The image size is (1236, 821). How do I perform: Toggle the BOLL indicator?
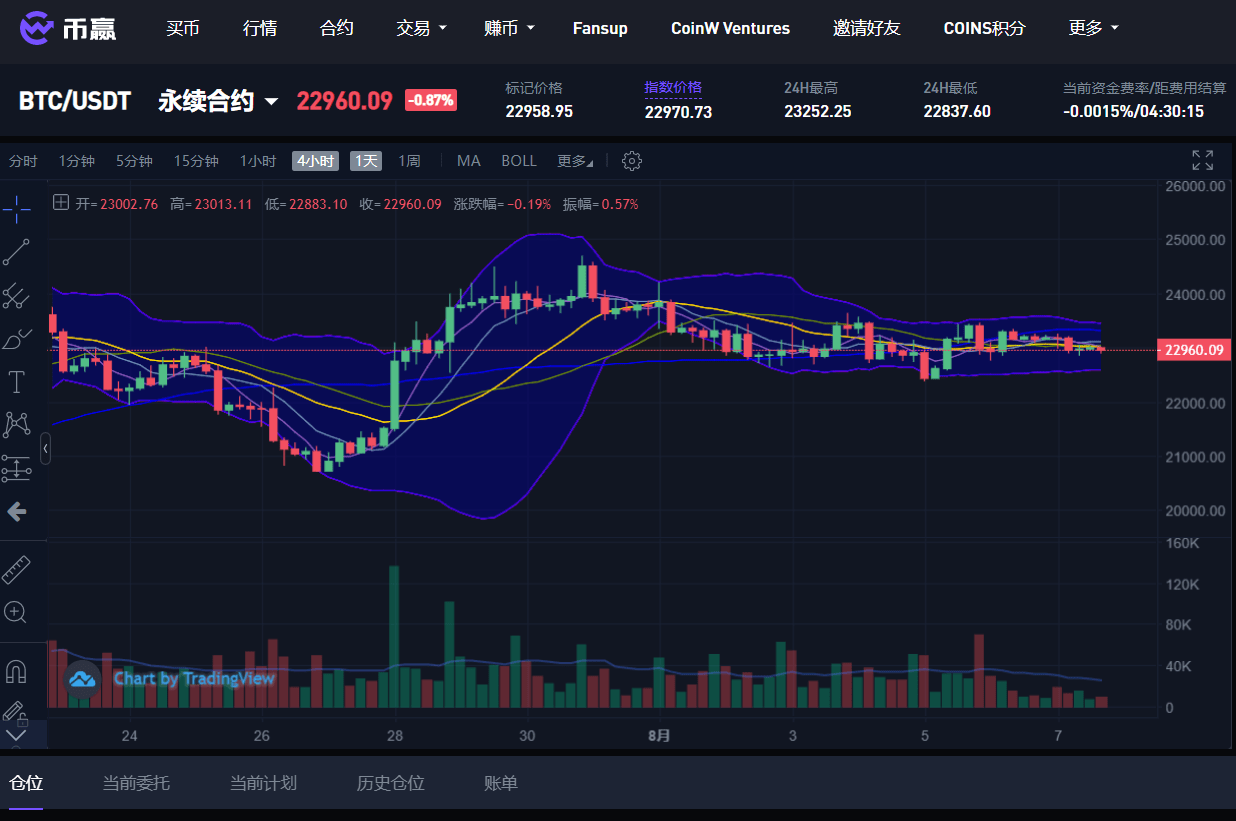click(x=518, y=160)
